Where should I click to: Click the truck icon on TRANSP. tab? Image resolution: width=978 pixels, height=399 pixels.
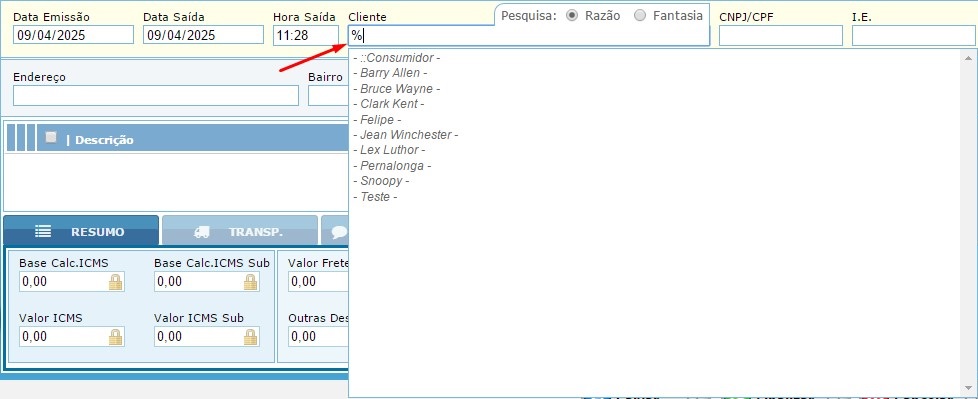[x=201, y=232]
